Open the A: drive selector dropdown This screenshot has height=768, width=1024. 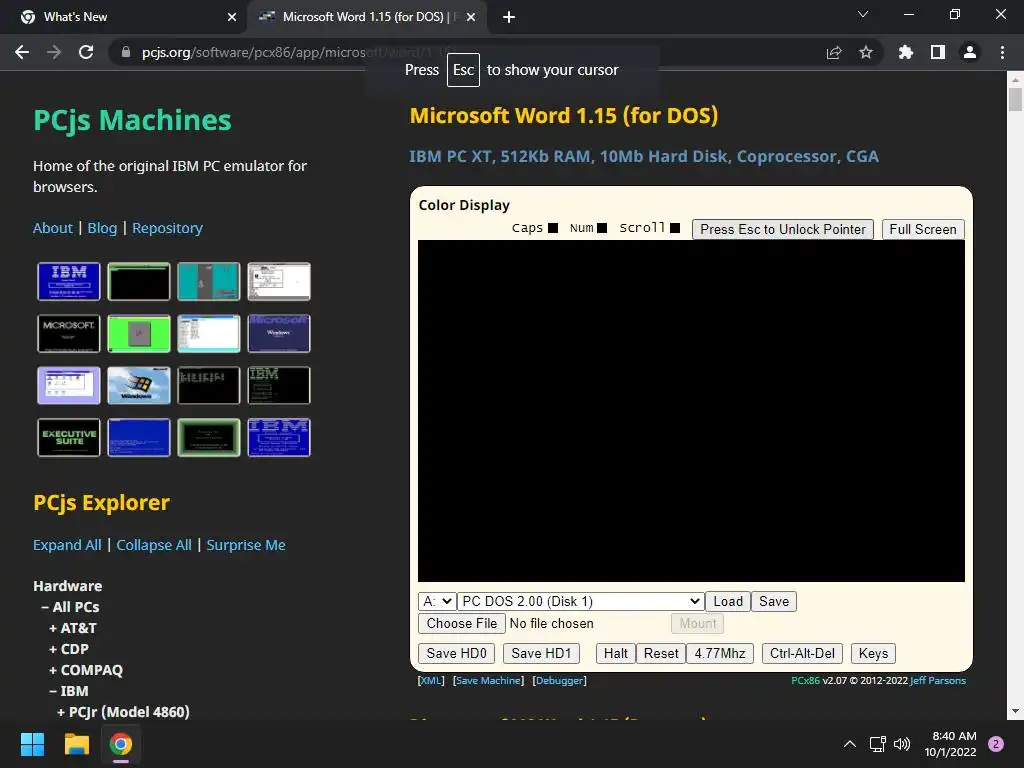click(436, 601)
